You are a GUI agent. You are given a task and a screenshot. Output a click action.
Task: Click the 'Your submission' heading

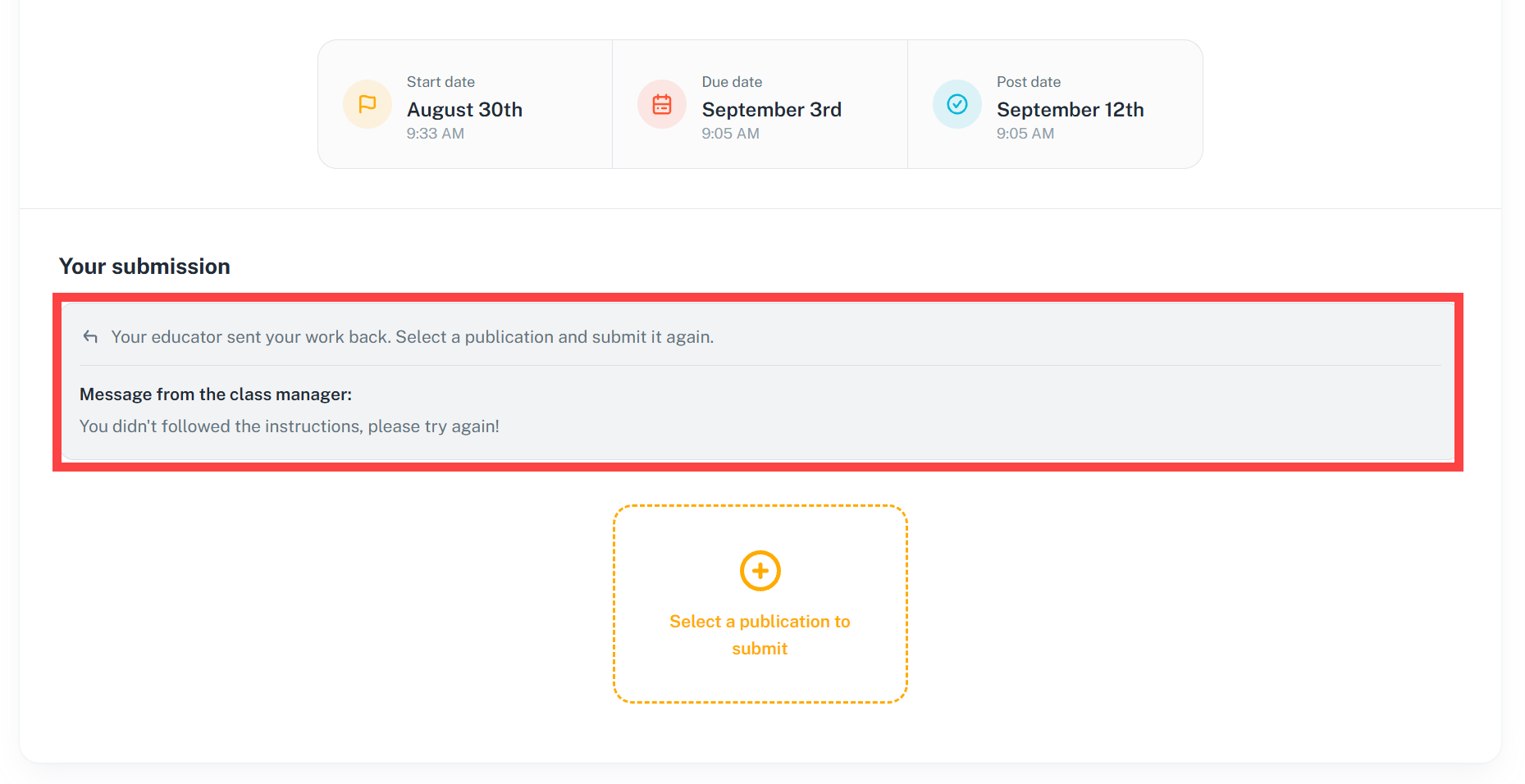click(144, 267)
